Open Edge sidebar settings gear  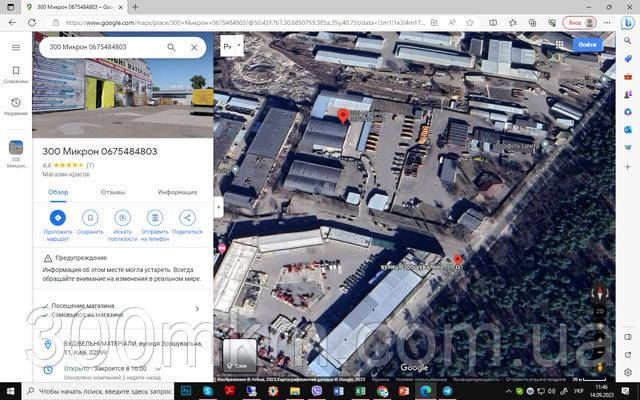[628, 372]
